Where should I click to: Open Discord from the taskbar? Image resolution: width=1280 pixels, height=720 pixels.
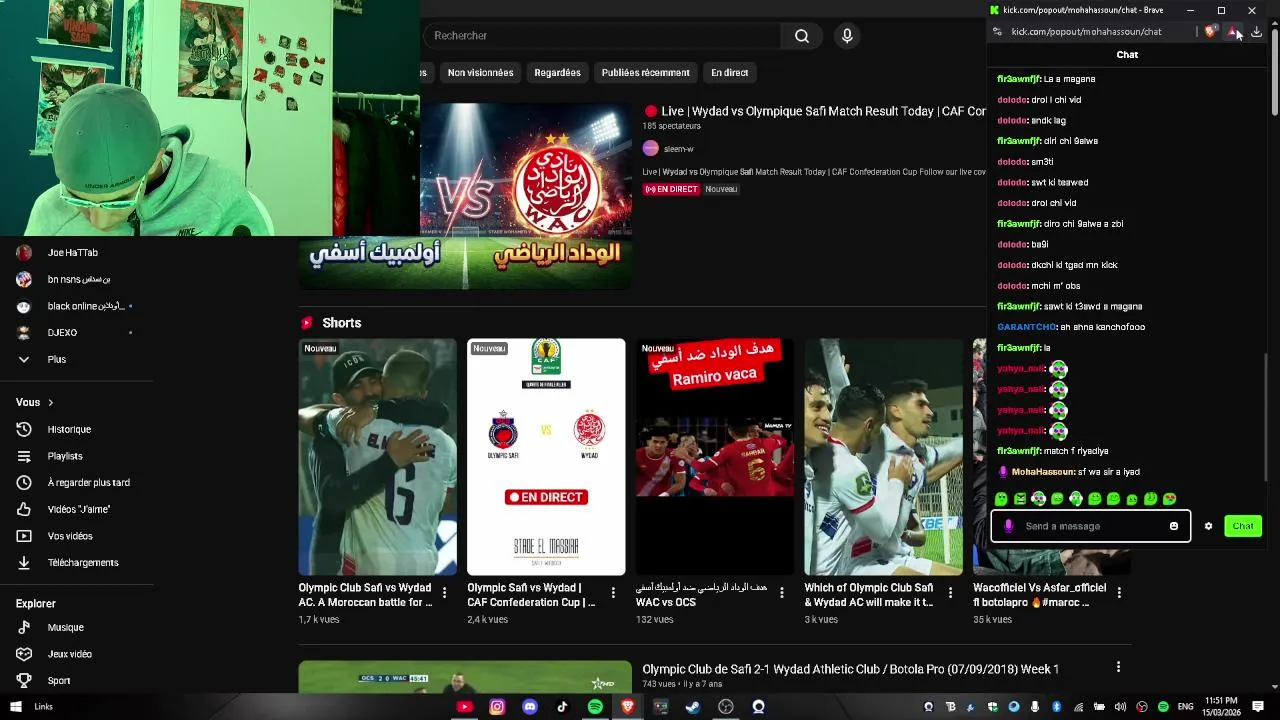point(530,707)
